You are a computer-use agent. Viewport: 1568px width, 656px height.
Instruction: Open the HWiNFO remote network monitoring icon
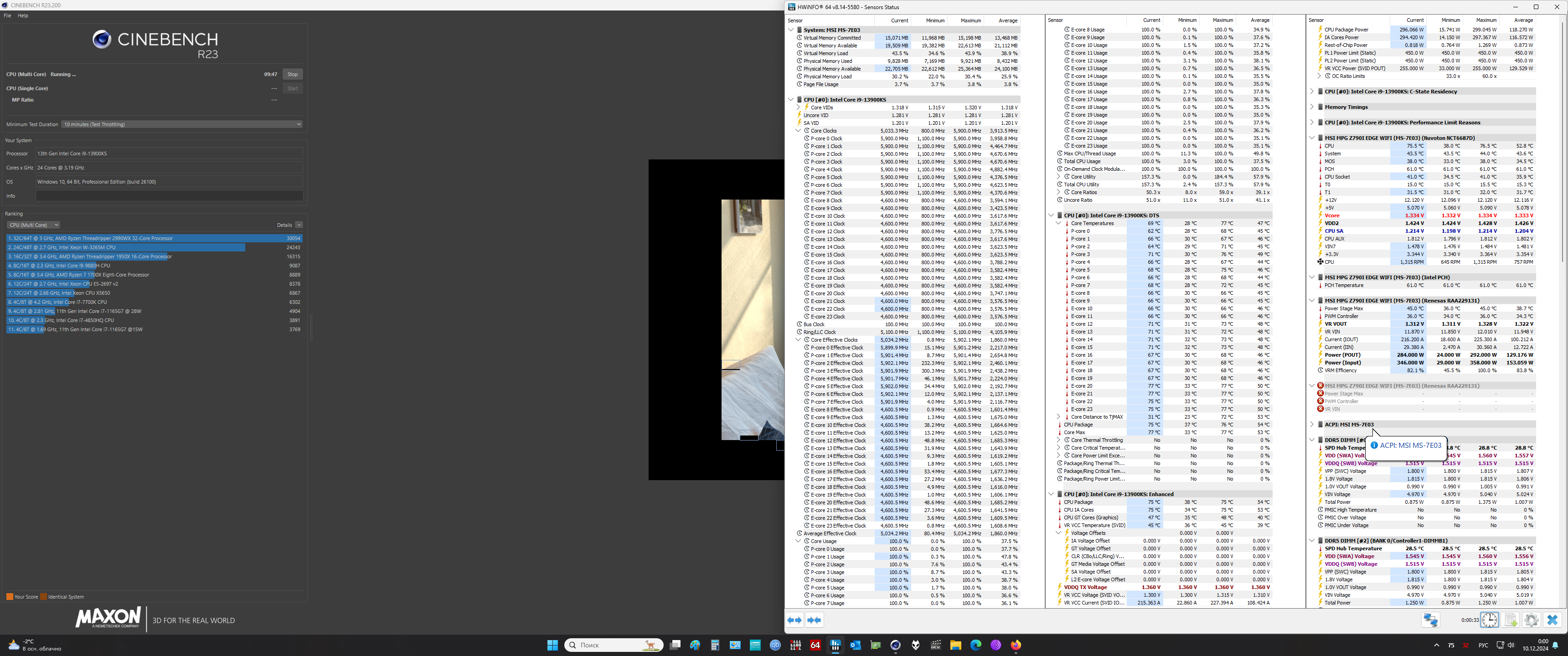1430,620
